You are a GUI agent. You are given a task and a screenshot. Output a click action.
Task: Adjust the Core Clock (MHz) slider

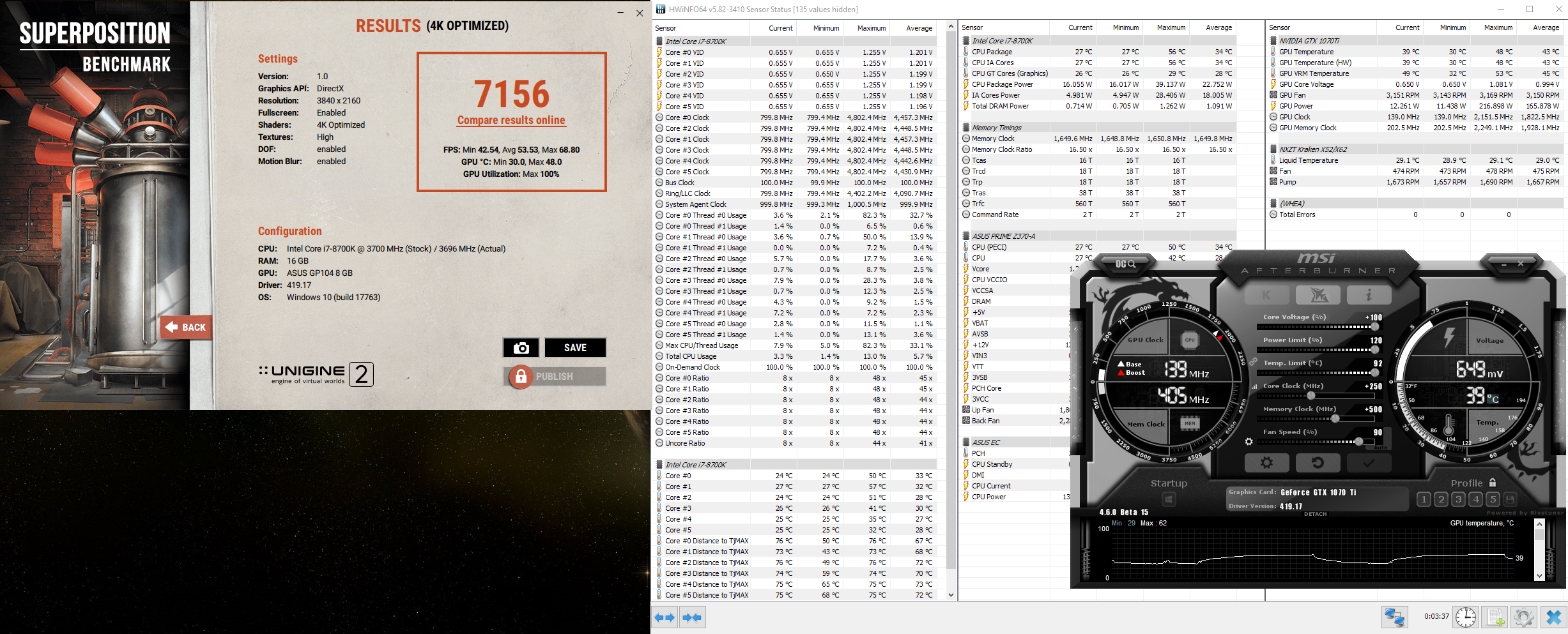[1318, 396]
